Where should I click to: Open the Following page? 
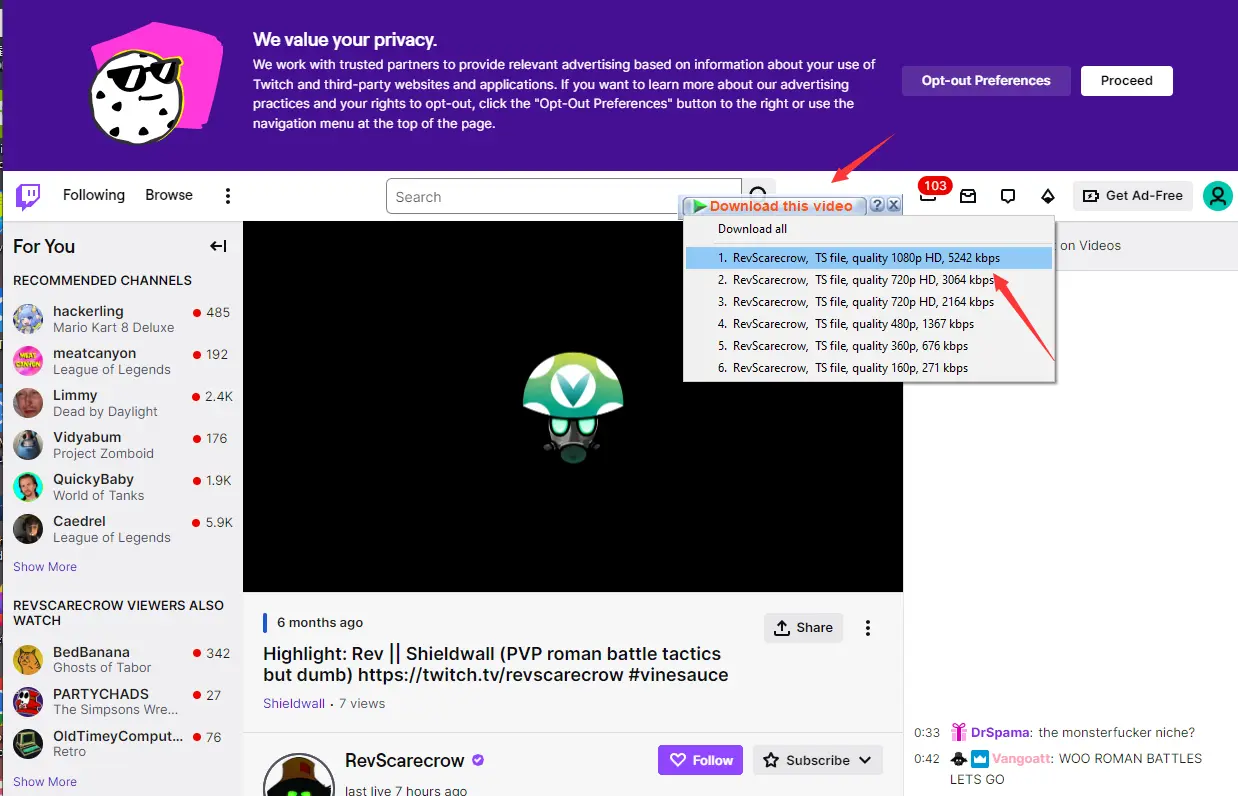coord(93,195)
